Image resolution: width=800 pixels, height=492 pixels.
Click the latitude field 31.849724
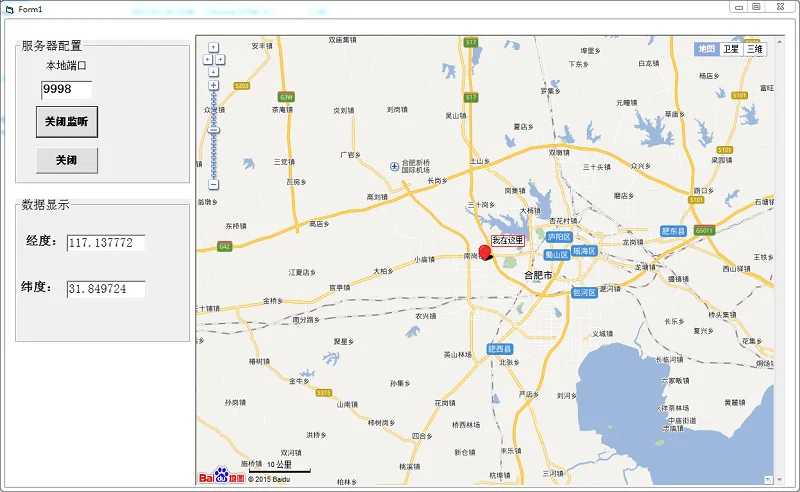tap(106, 289)
